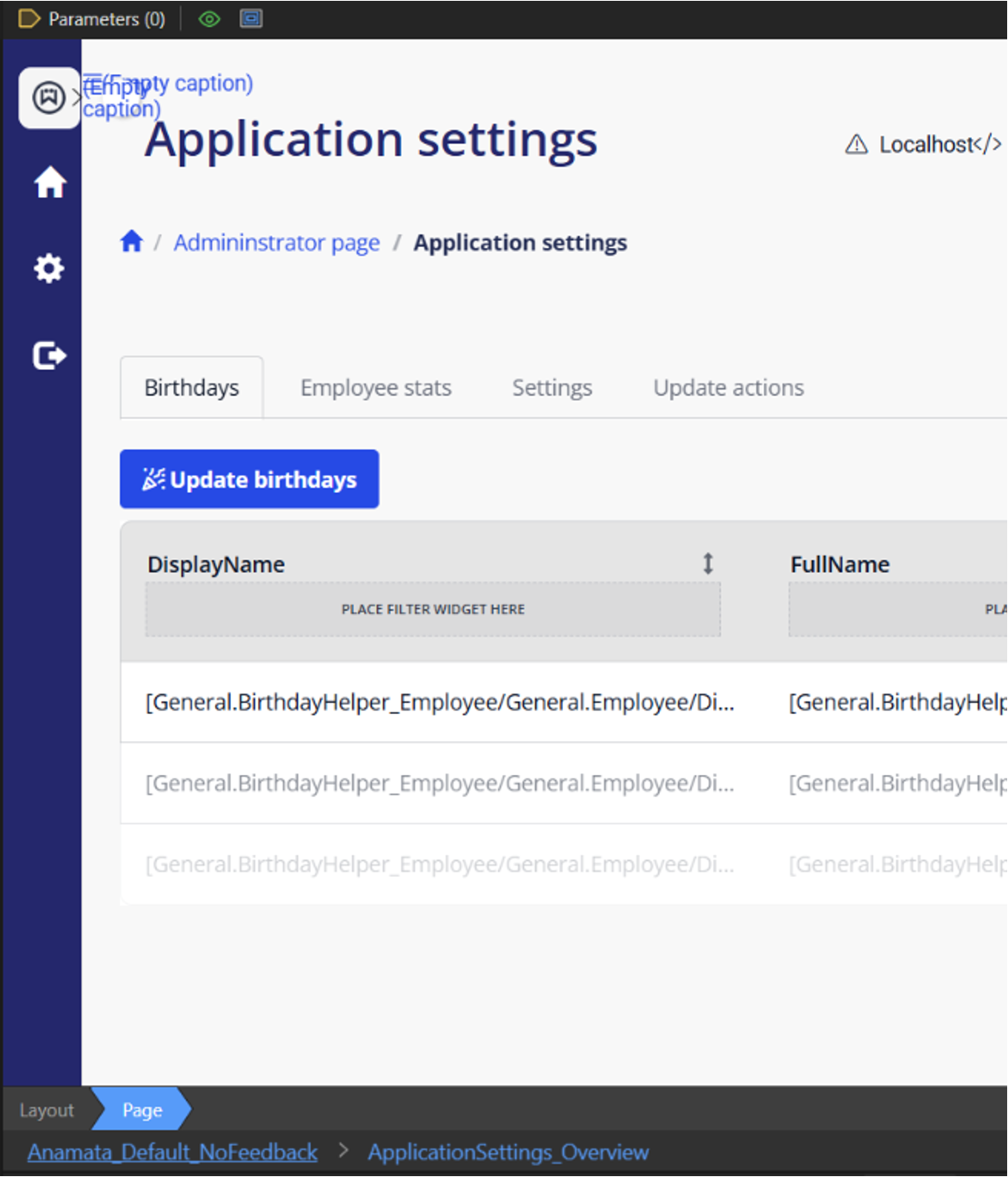Sort by DisplayName column arrow
The width and height of the screenshot is (1008, 1177).
708,563
